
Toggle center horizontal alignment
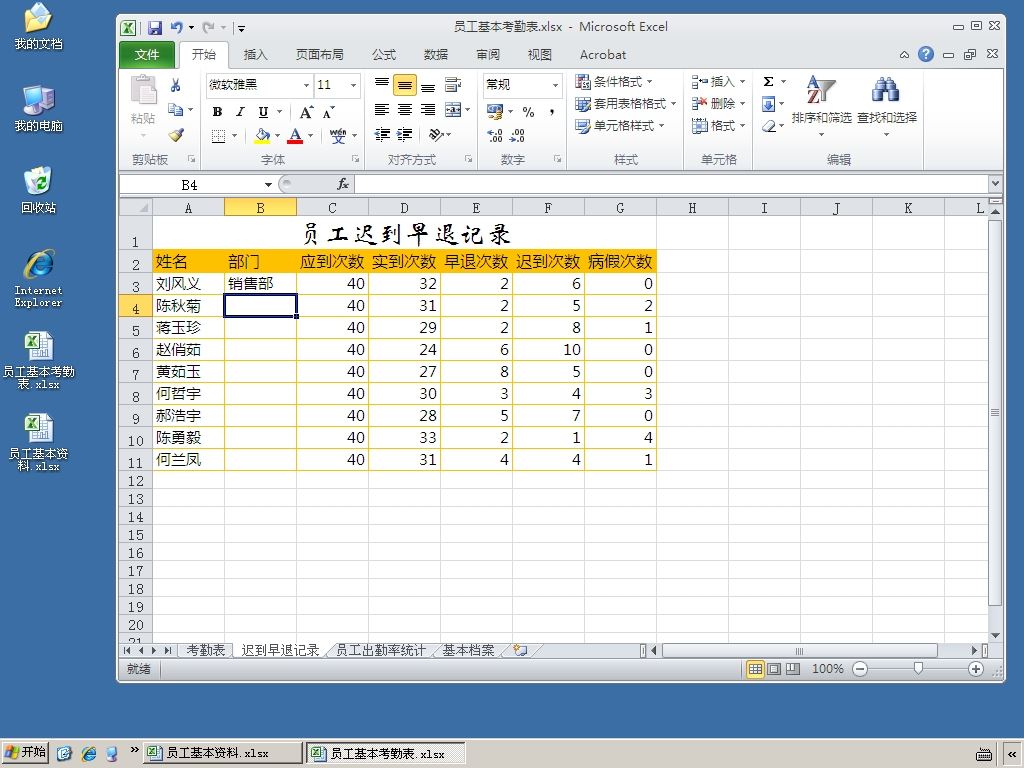pos(405,110)
